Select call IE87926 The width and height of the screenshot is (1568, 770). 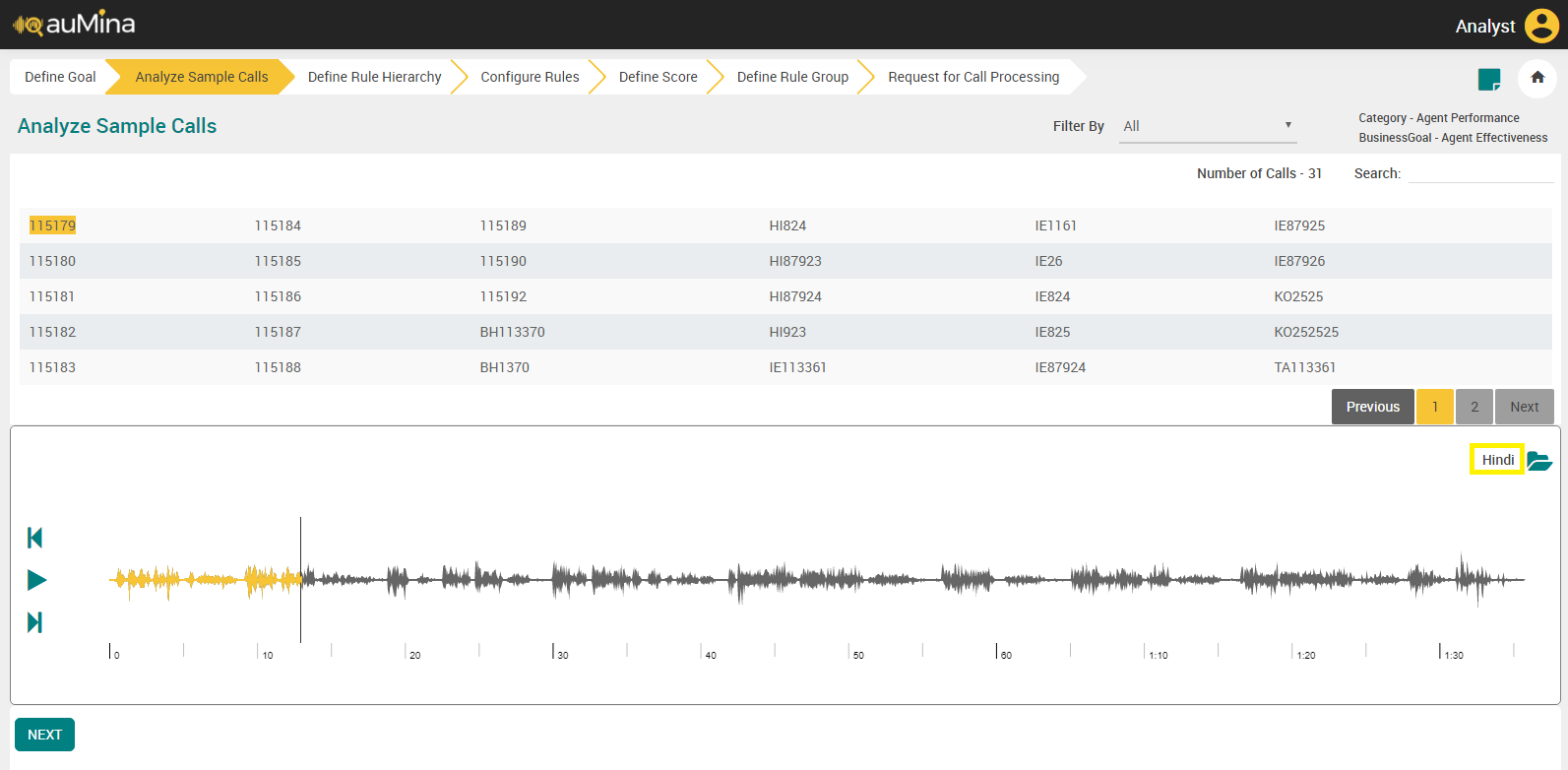(x=1299, y=261)
